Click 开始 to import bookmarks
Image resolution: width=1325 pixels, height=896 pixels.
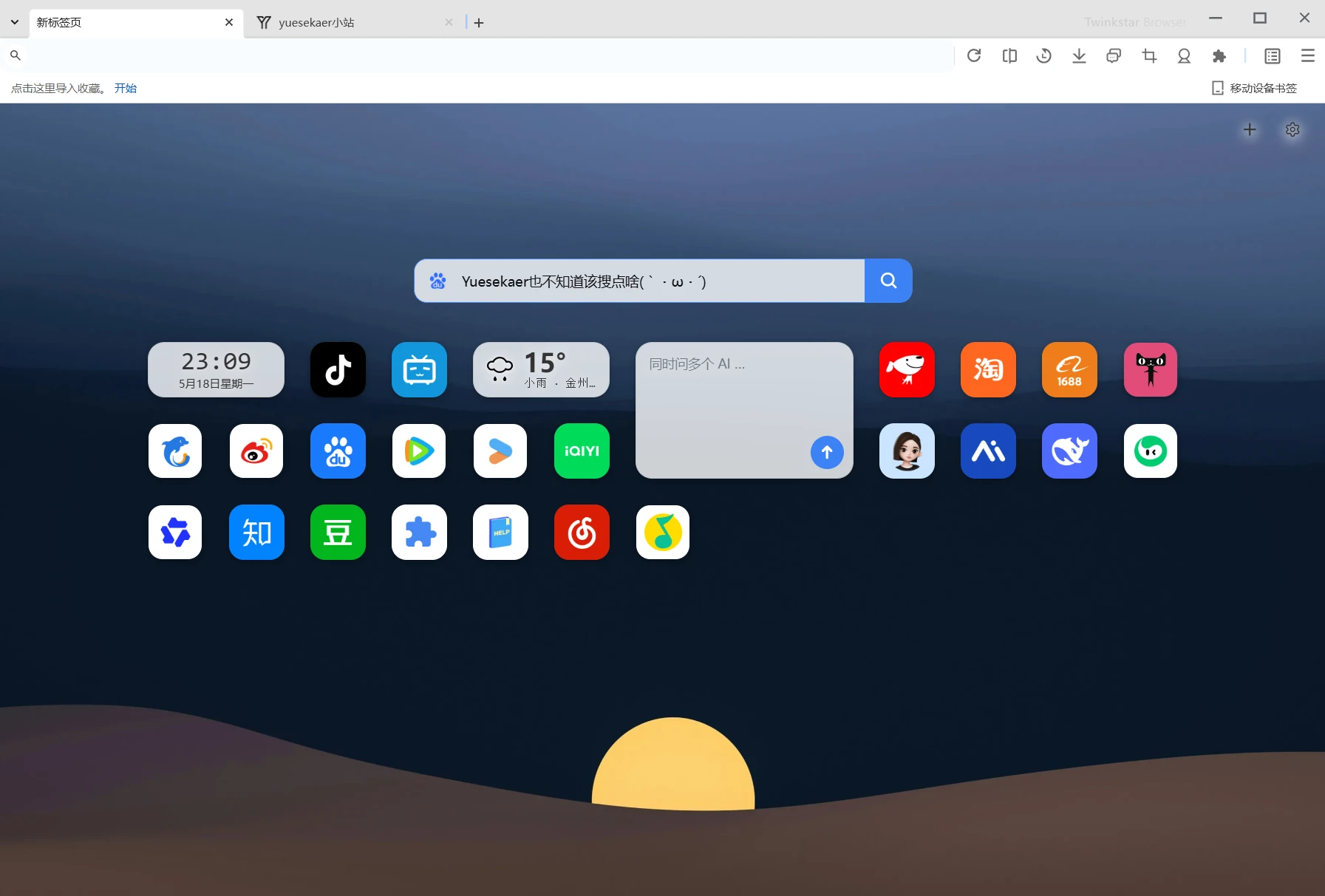(126, 88)
